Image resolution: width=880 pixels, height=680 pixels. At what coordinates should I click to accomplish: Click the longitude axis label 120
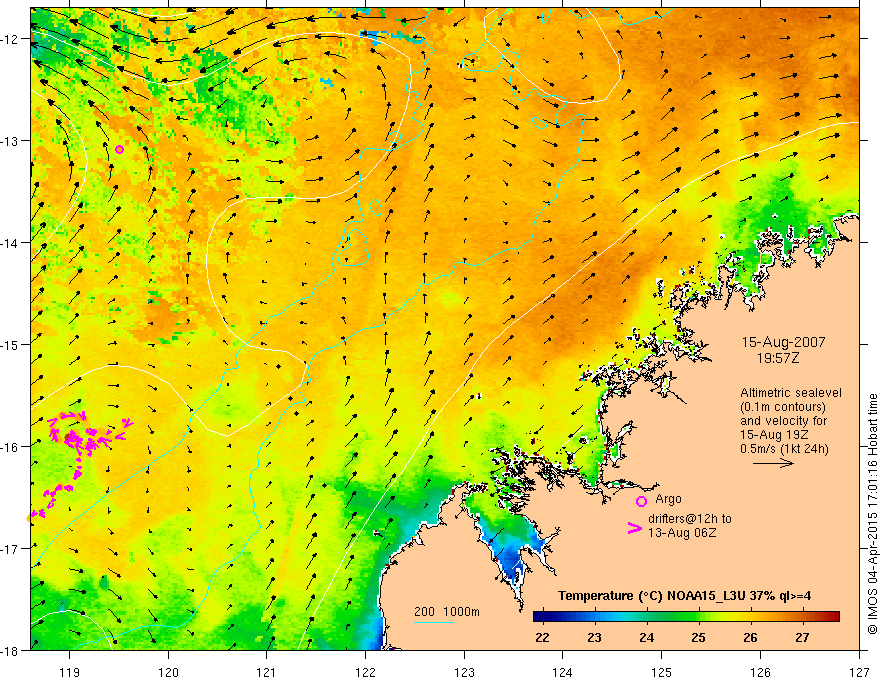click(168, 672)
